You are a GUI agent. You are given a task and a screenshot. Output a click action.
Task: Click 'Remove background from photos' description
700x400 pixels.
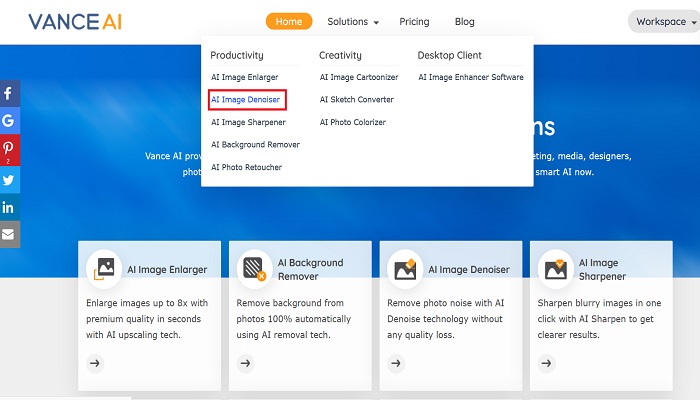click(294, 319)
